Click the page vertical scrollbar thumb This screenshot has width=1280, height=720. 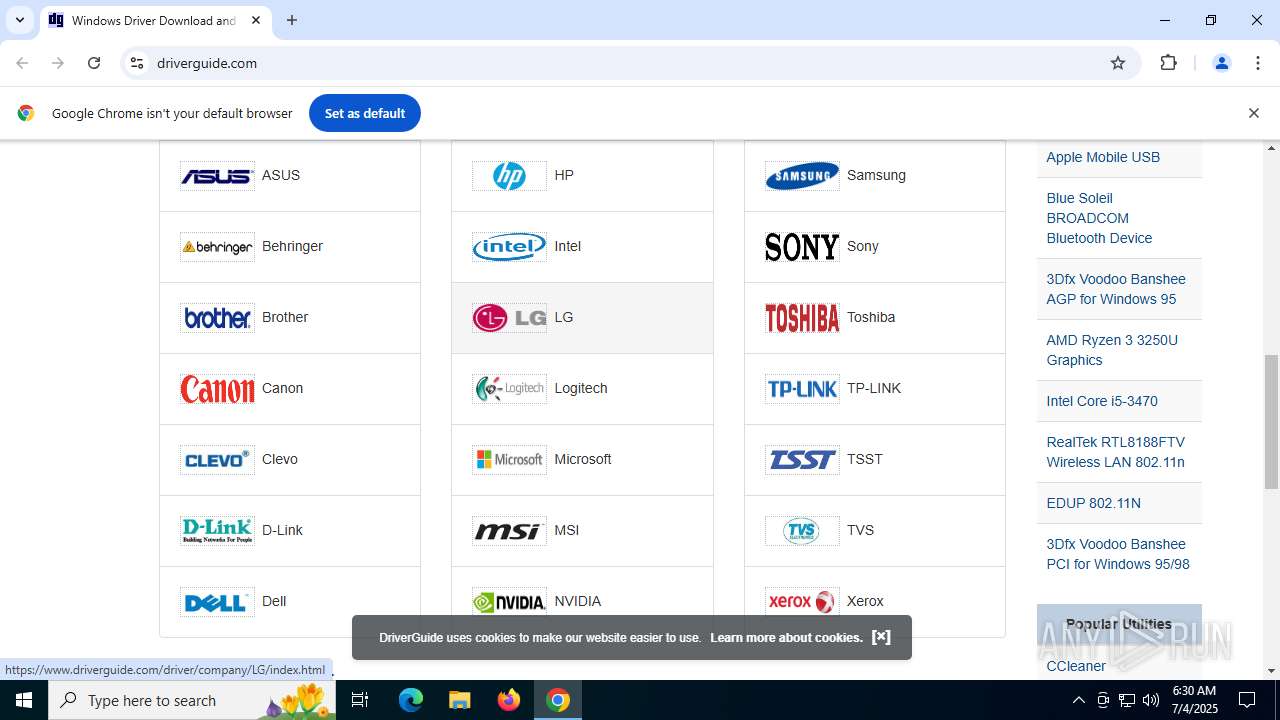point(1271,422)
